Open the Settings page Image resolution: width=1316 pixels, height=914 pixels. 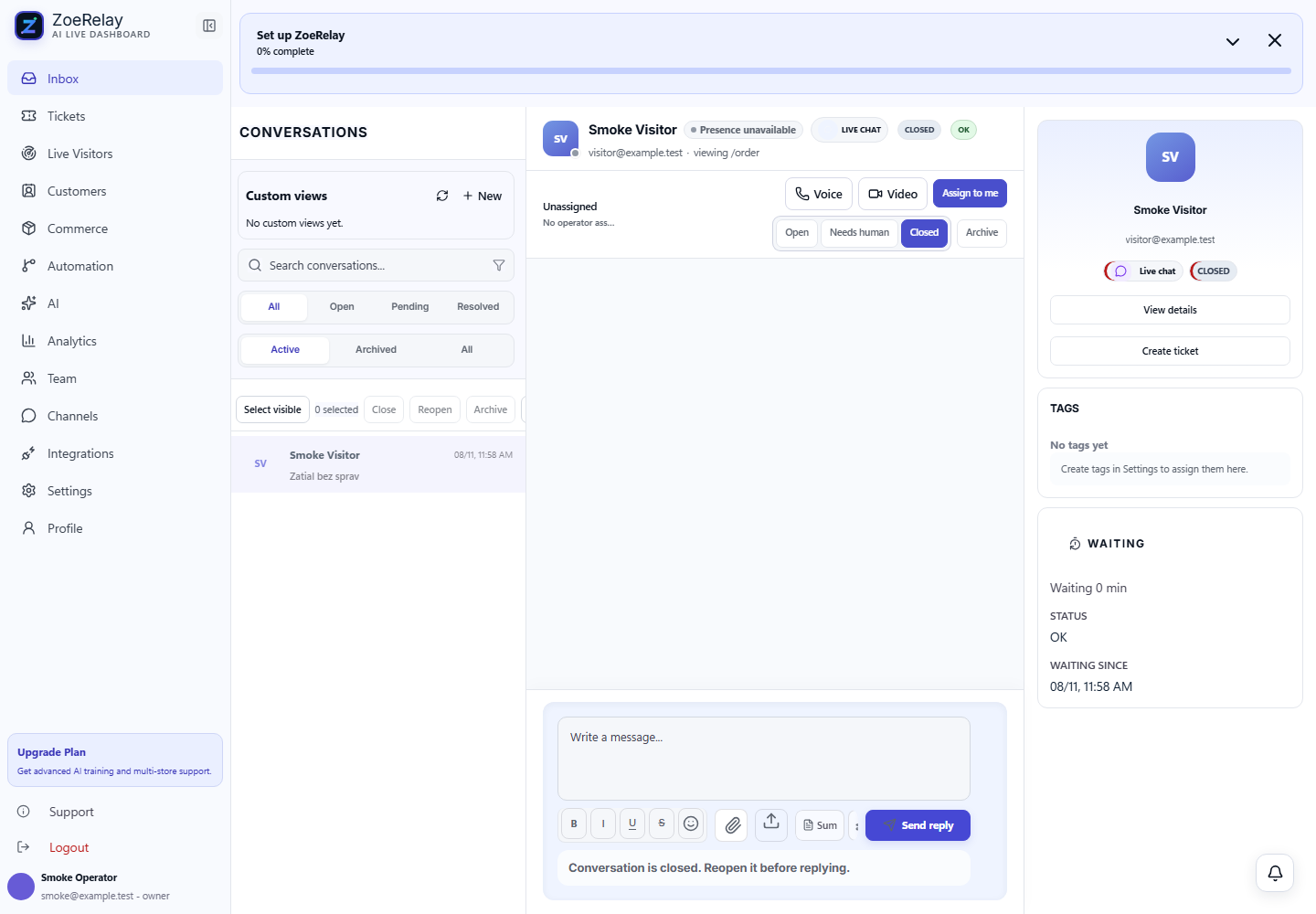point(115,491)
